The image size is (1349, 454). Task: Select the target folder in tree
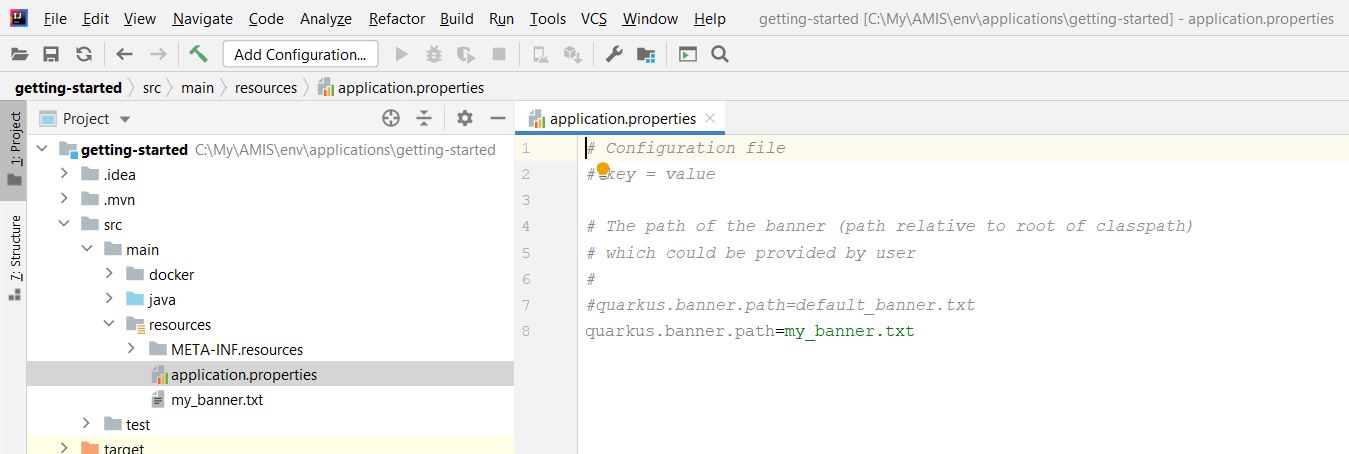coord(124,448)
